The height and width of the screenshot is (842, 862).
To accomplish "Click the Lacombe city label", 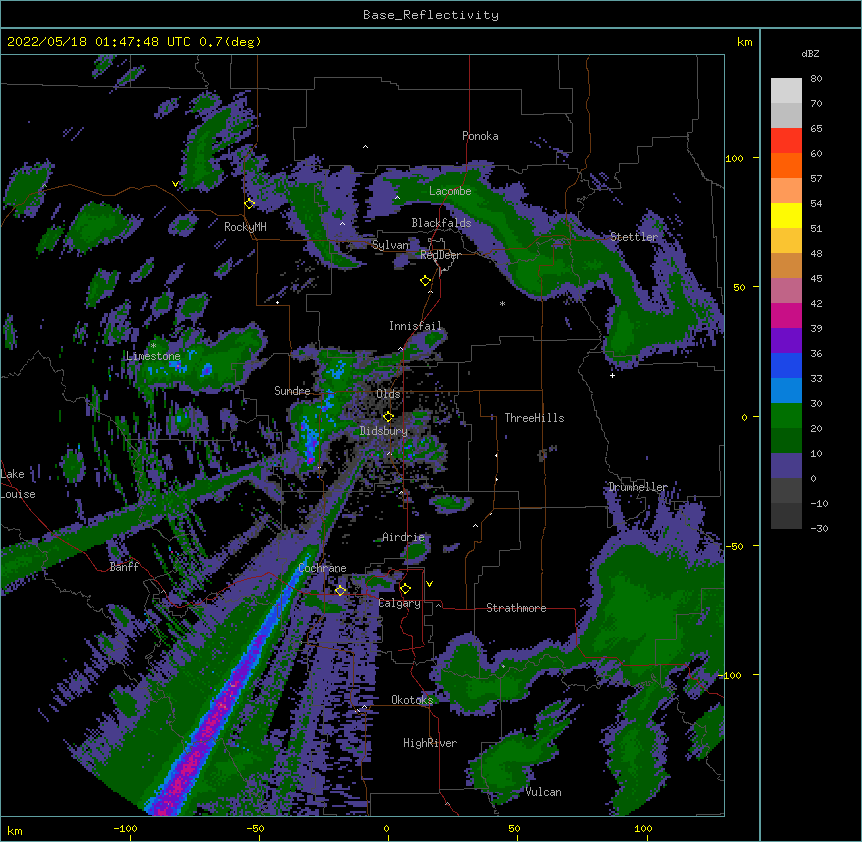I will point(450,191).
